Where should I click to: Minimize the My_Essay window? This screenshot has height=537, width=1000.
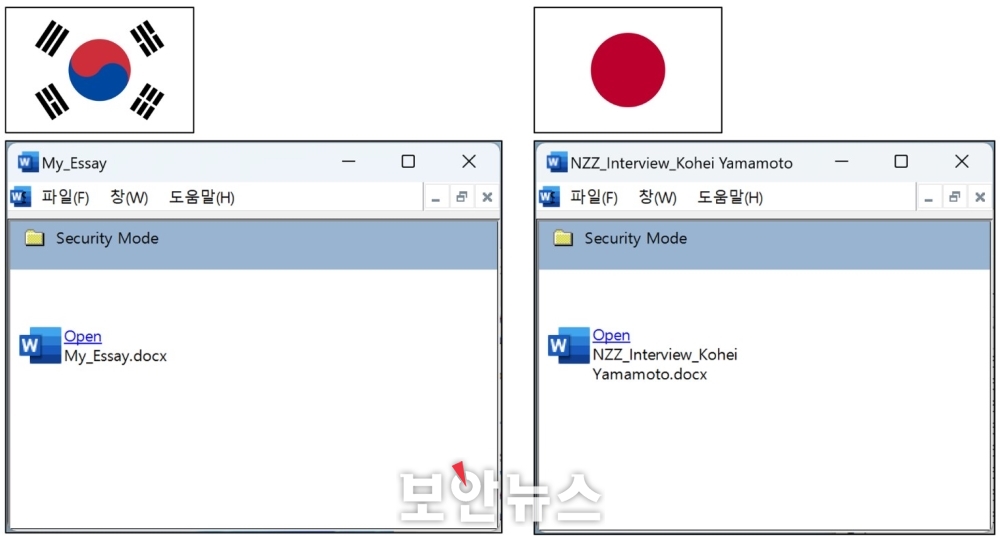[x=348, y=161]
